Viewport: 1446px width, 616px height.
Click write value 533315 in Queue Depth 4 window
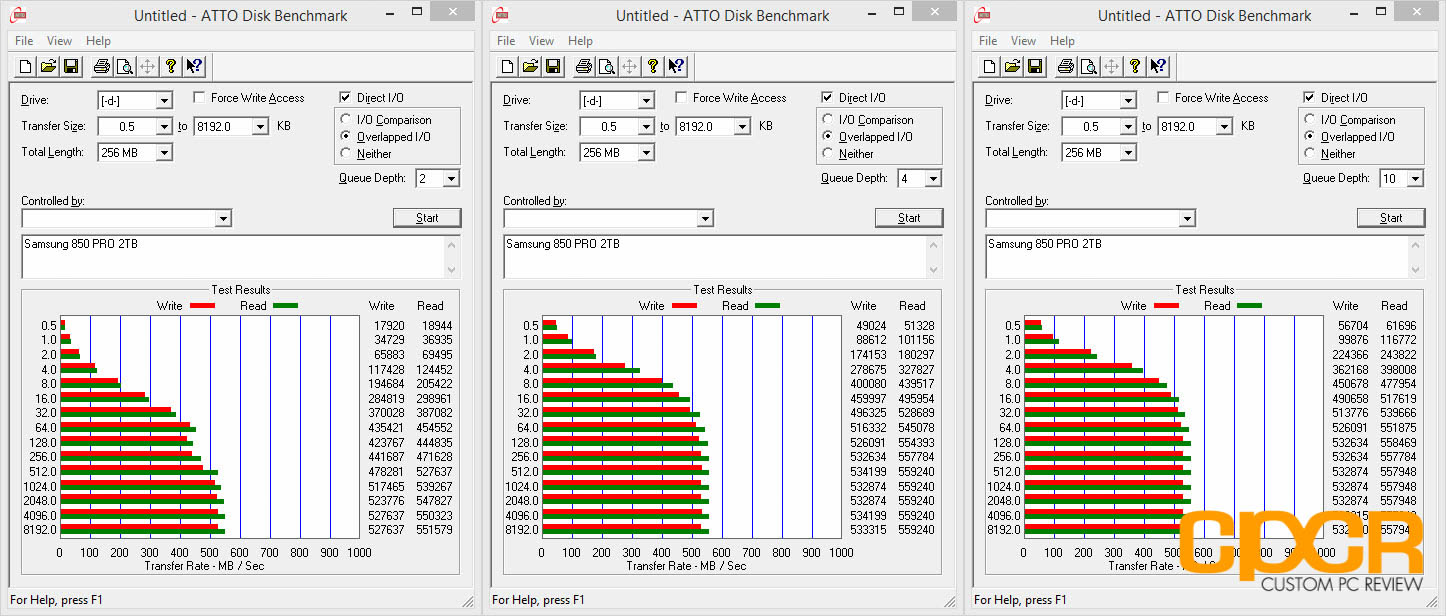[x=868, y=530]
